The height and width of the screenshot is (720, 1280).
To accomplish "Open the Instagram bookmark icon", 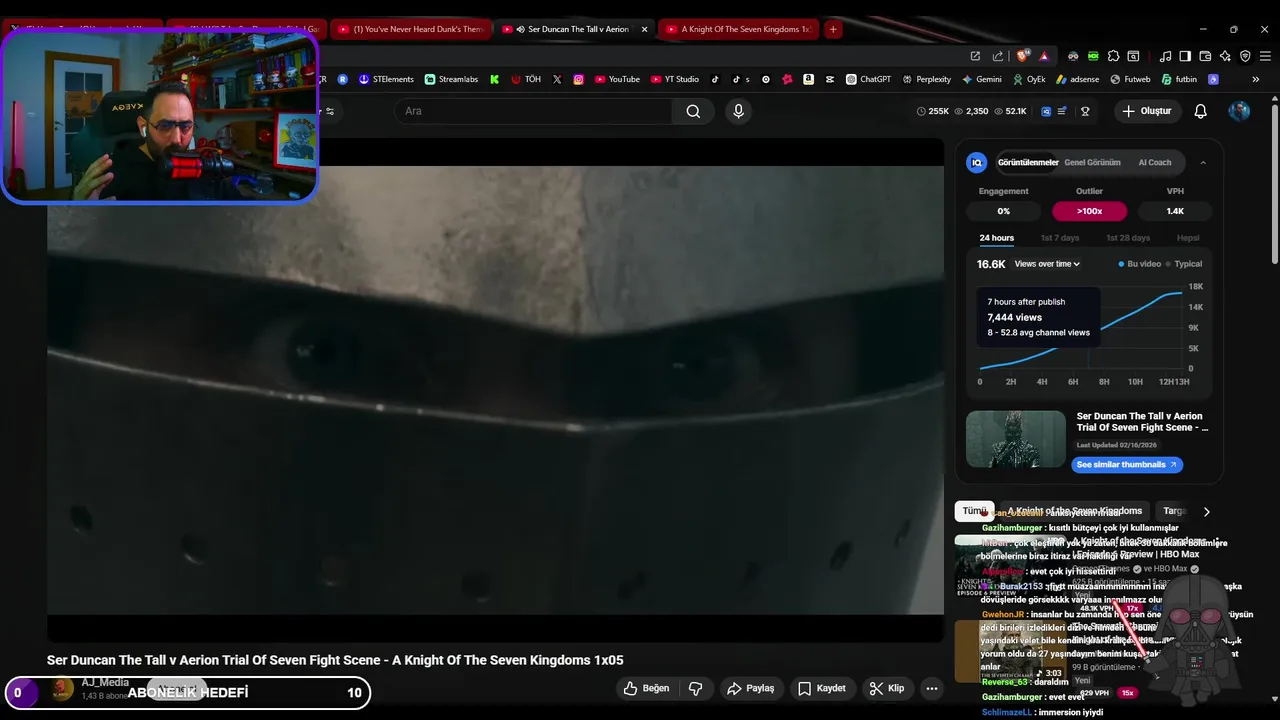I will click(x=578, y=79).
